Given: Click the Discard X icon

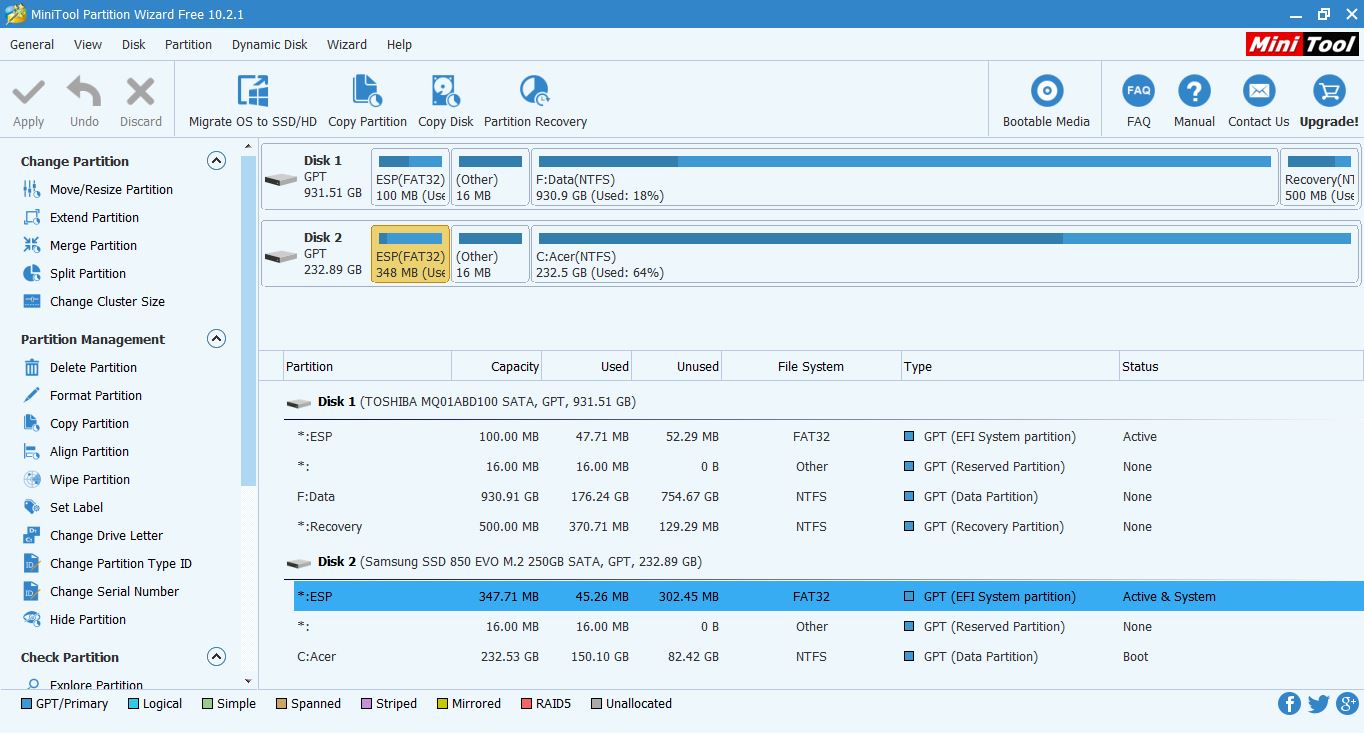Looking at the screenshot, I should point(140,92).
